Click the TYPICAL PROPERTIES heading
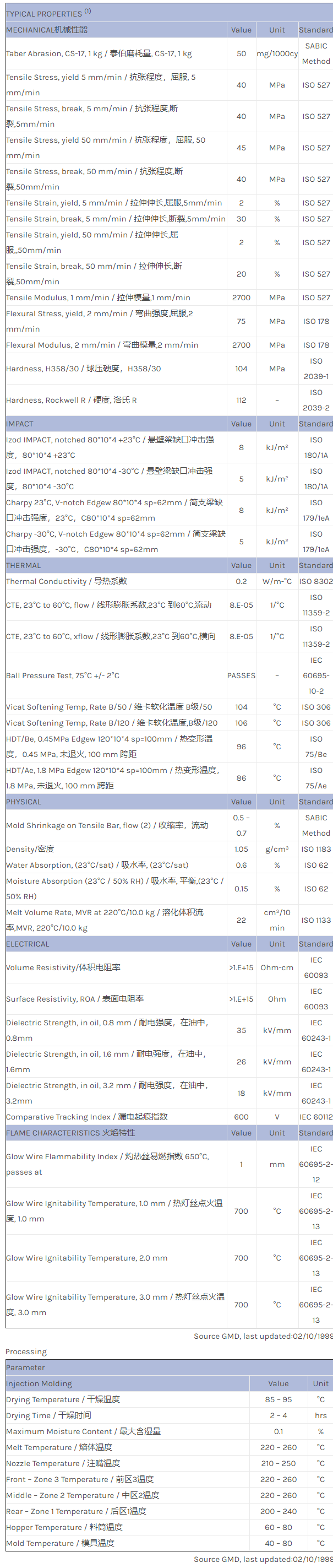This screenshot has height=1568, width=333. click(45, 13)
